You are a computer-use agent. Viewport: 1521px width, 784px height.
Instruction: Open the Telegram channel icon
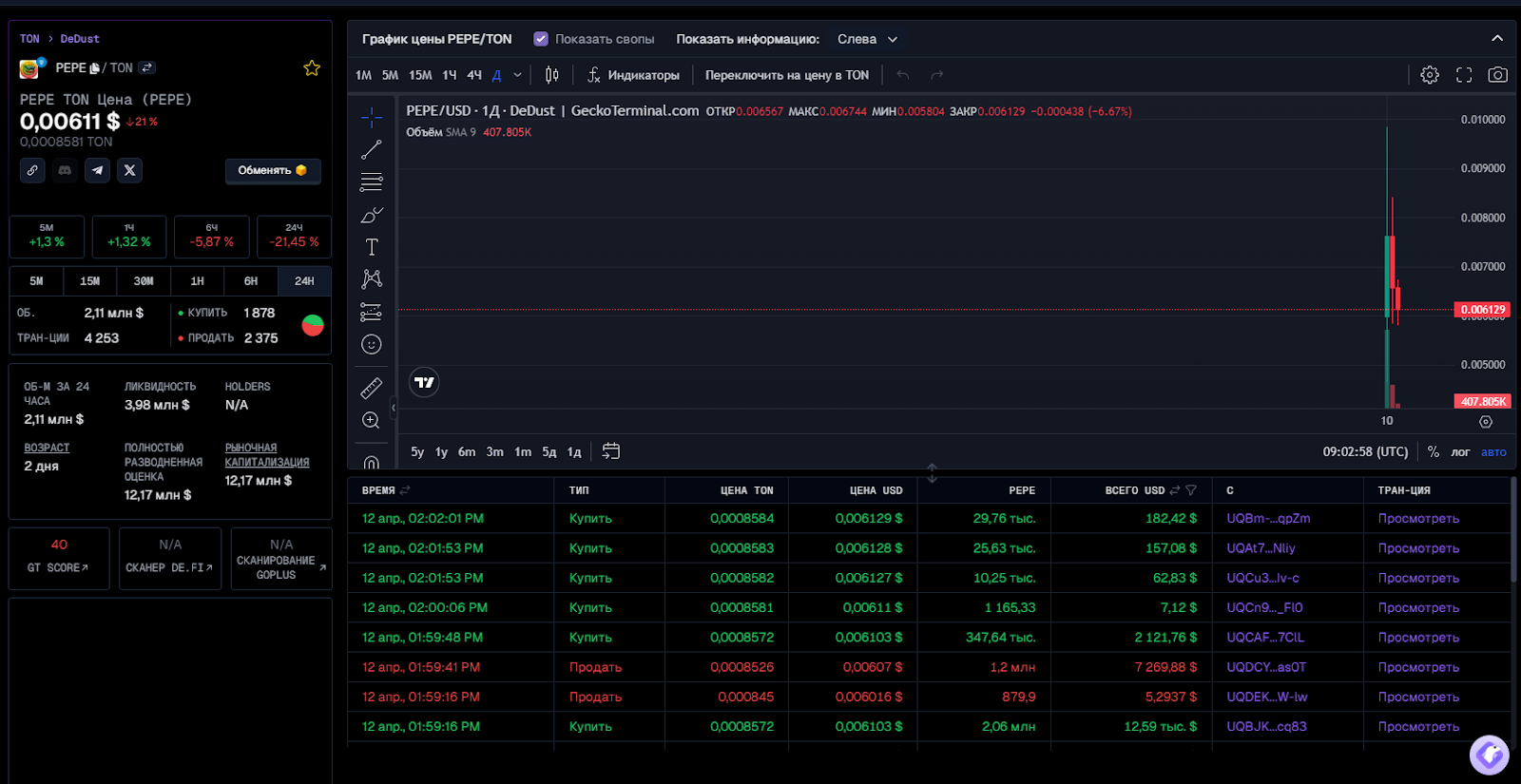(x=97, y=170)
